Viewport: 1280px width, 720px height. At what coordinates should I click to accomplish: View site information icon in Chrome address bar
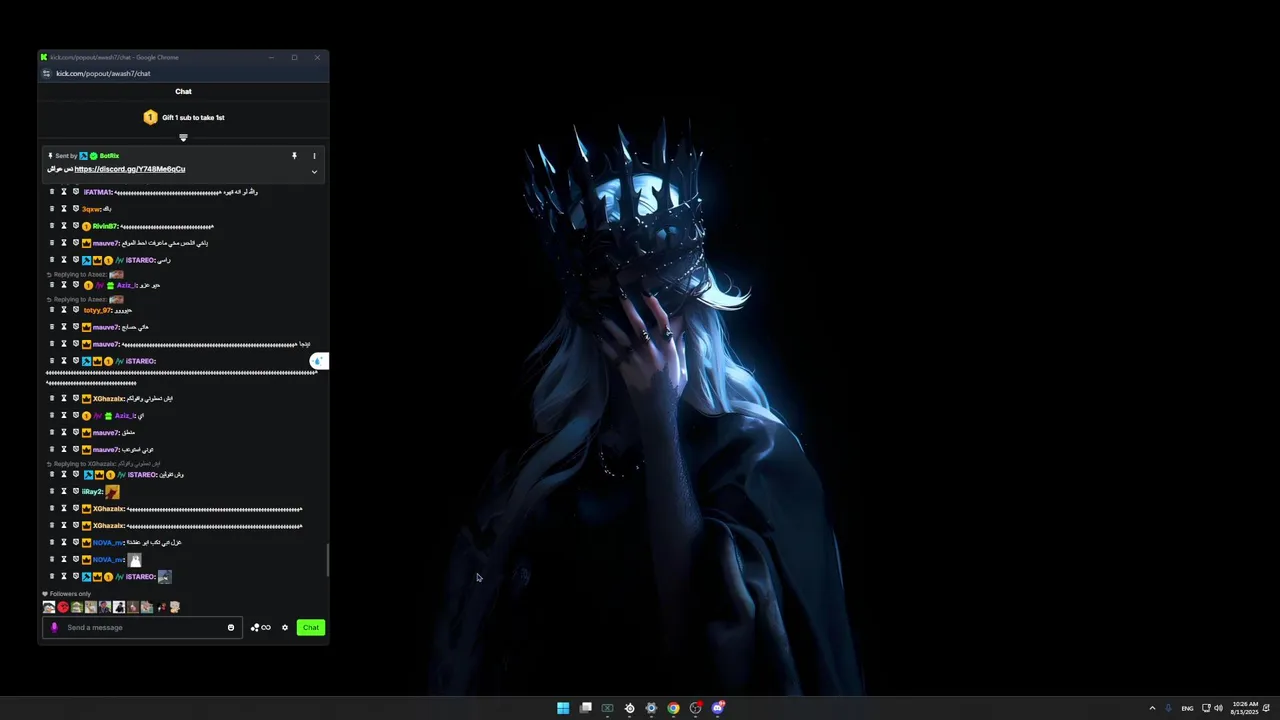tap(45, 73)
